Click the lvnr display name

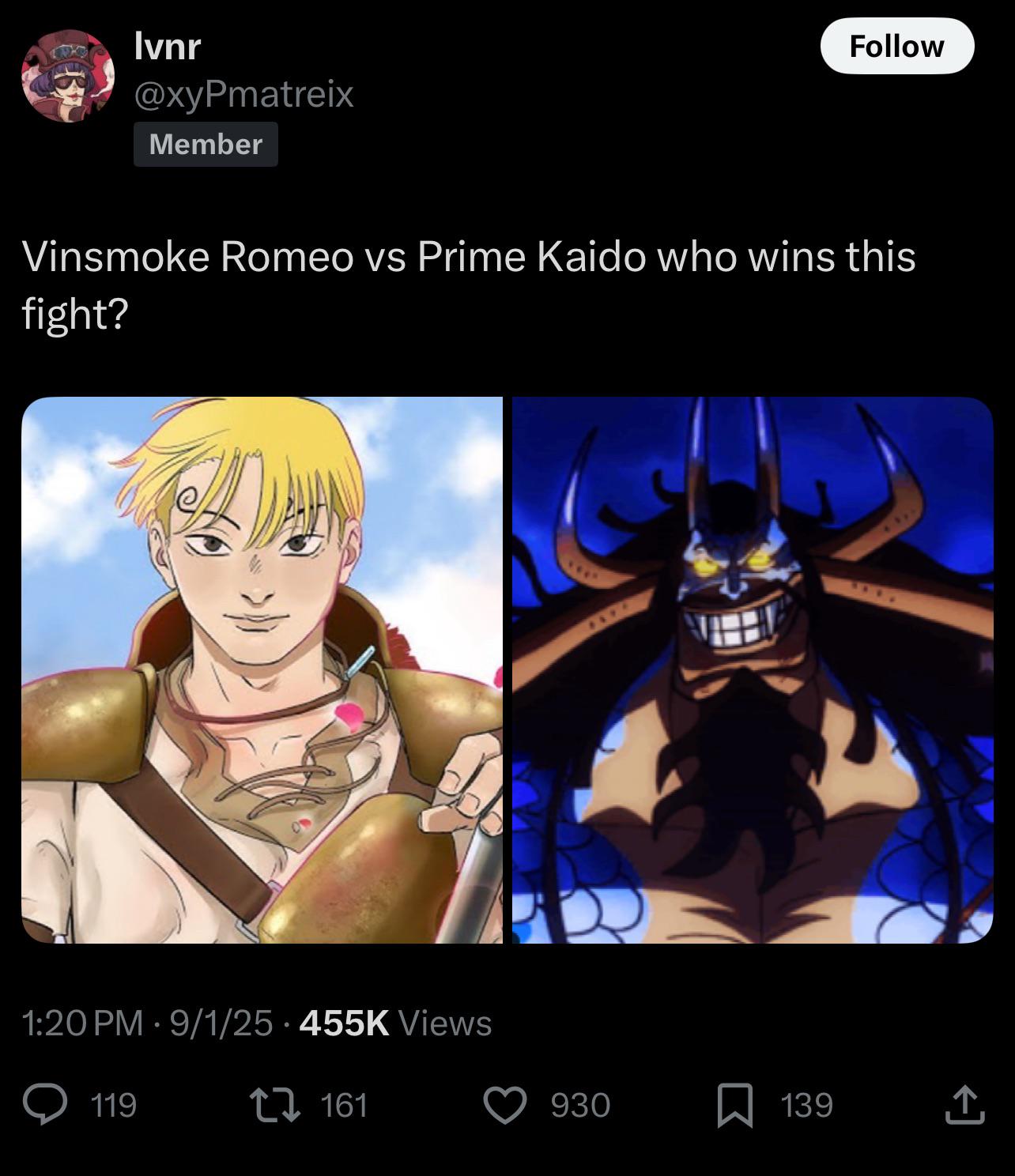(x=168, y=47)
